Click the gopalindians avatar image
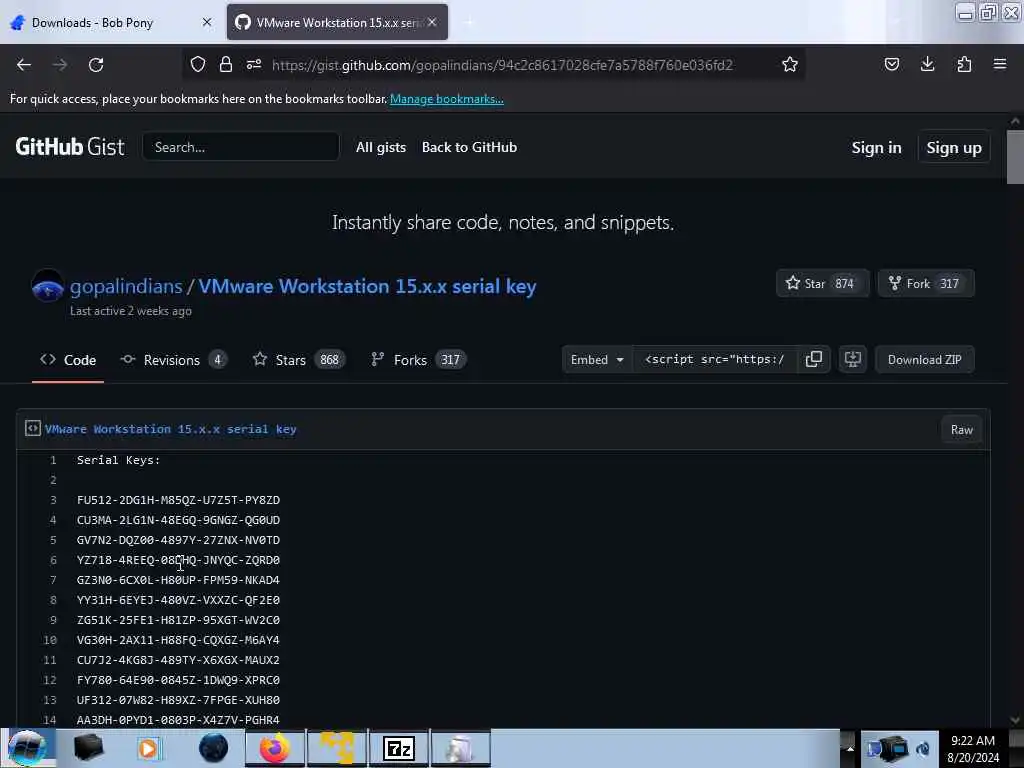This screenshot has height=768, width=1024. point(48,286)
